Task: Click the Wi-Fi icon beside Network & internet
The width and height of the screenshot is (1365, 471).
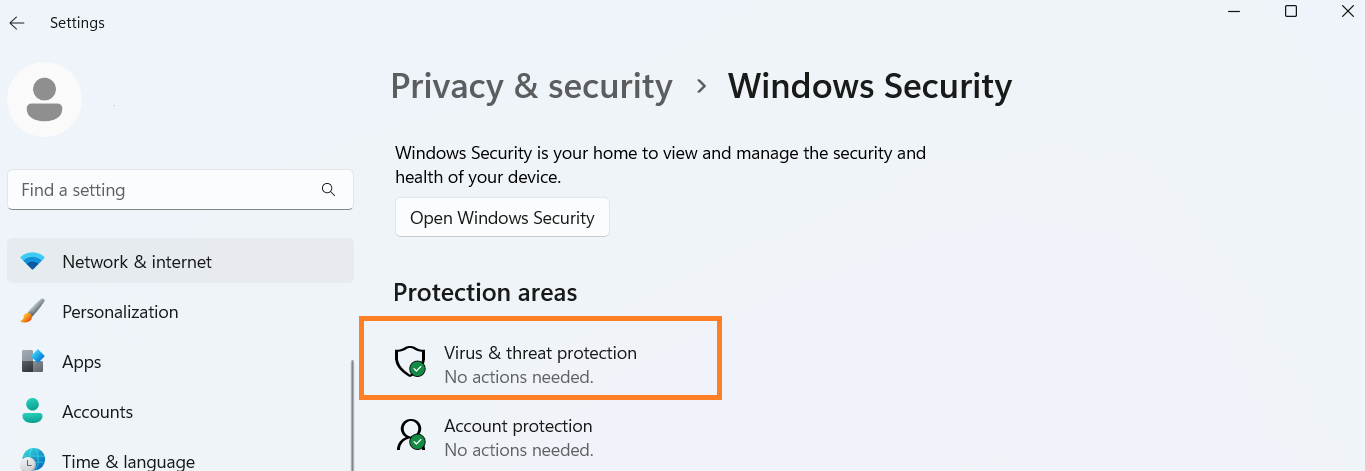Action: pyautogui.click(x=33, y=262)
